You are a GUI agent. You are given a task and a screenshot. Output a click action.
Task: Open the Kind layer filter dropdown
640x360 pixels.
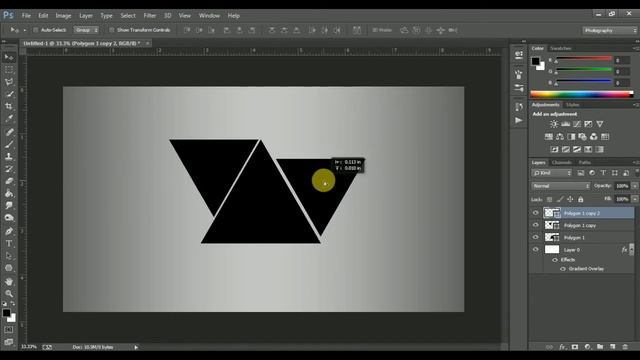coord(551,173)
